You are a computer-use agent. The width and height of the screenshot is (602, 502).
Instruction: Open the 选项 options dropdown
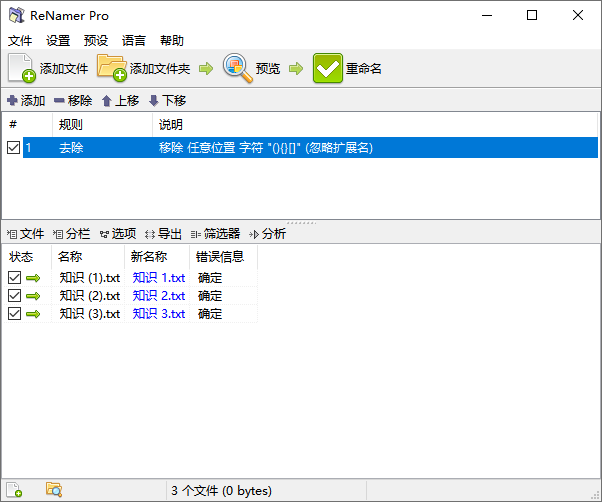coord(118,234)
